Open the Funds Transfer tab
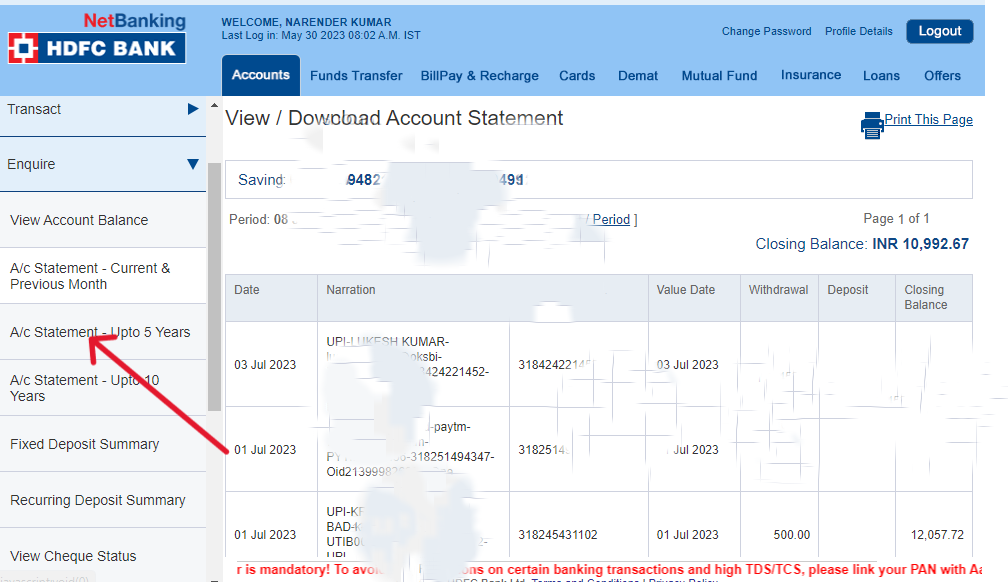This screenshot has height=582, width=1008. 356,76
